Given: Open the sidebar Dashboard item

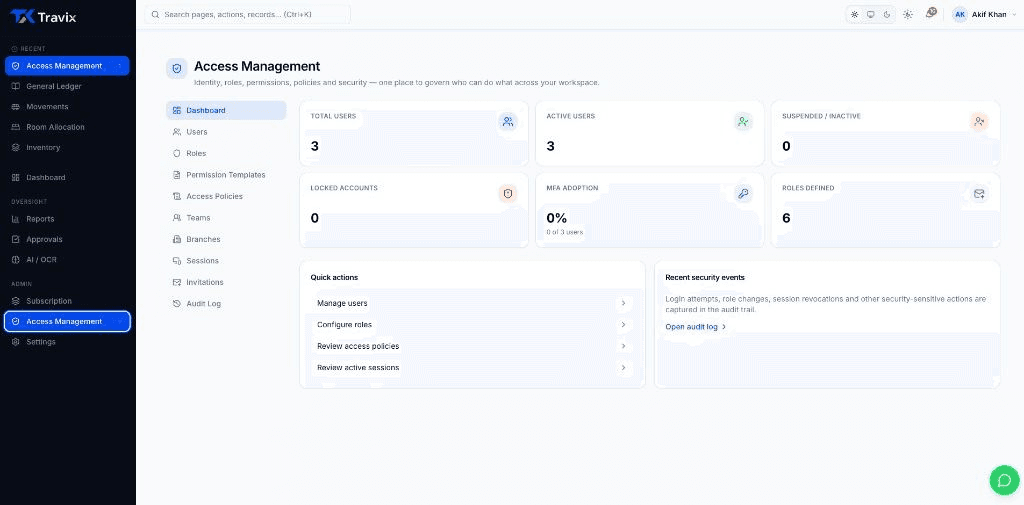Looking at the screenshot, I should point(67,178).
